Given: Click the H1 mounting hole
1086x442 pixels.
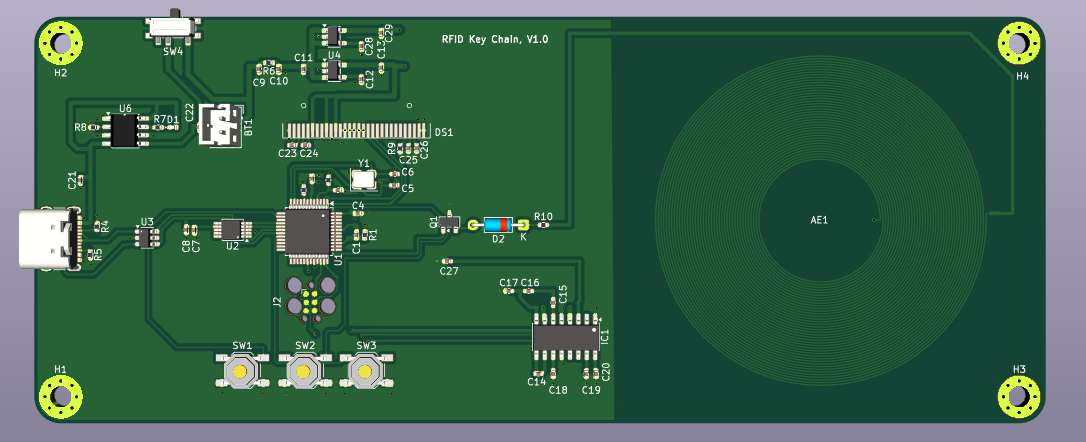Looking at the screenshot, I should pyautogui.click(x=61, y=396).
